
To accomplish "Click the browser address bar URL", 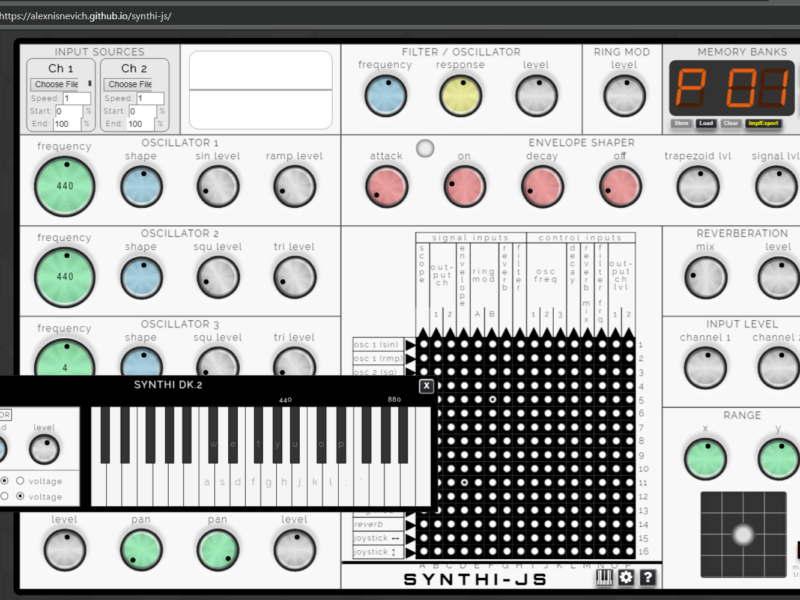I will tap(86, 16).
